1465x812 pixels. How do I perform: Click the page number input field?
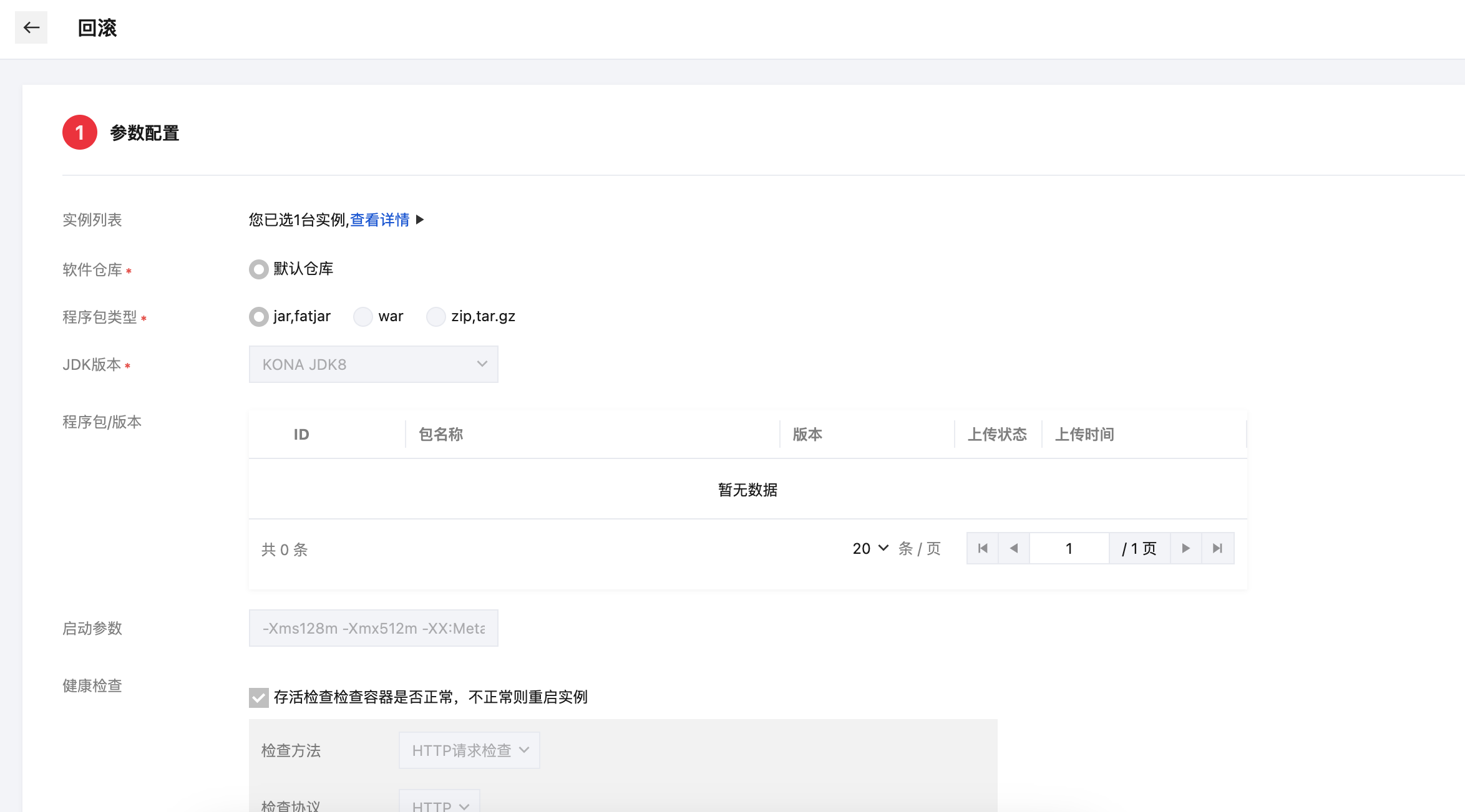pos(1069,548)
